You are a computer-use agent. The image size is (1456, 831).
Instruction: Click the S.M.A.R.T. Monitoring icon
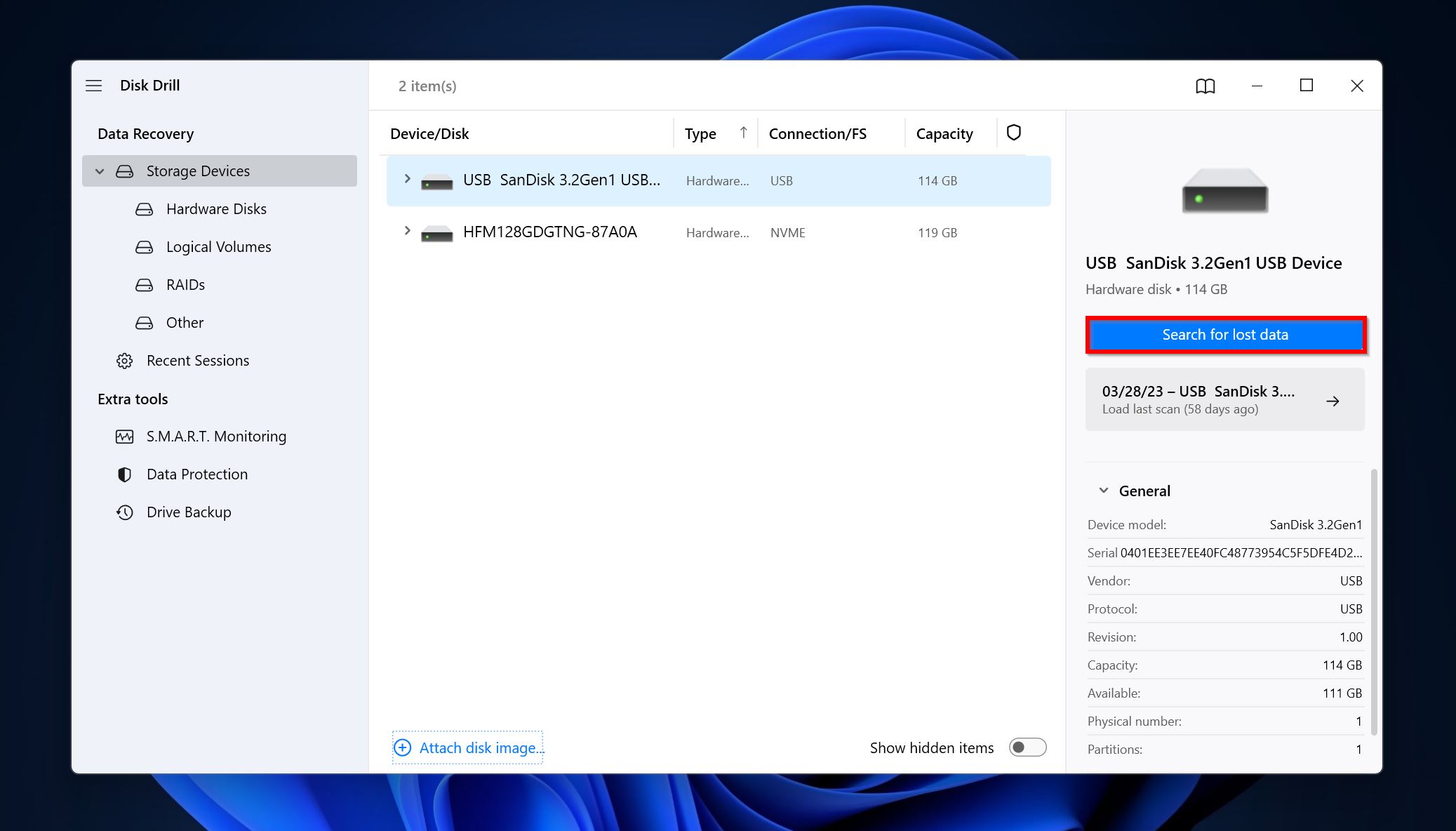[123, 436]
